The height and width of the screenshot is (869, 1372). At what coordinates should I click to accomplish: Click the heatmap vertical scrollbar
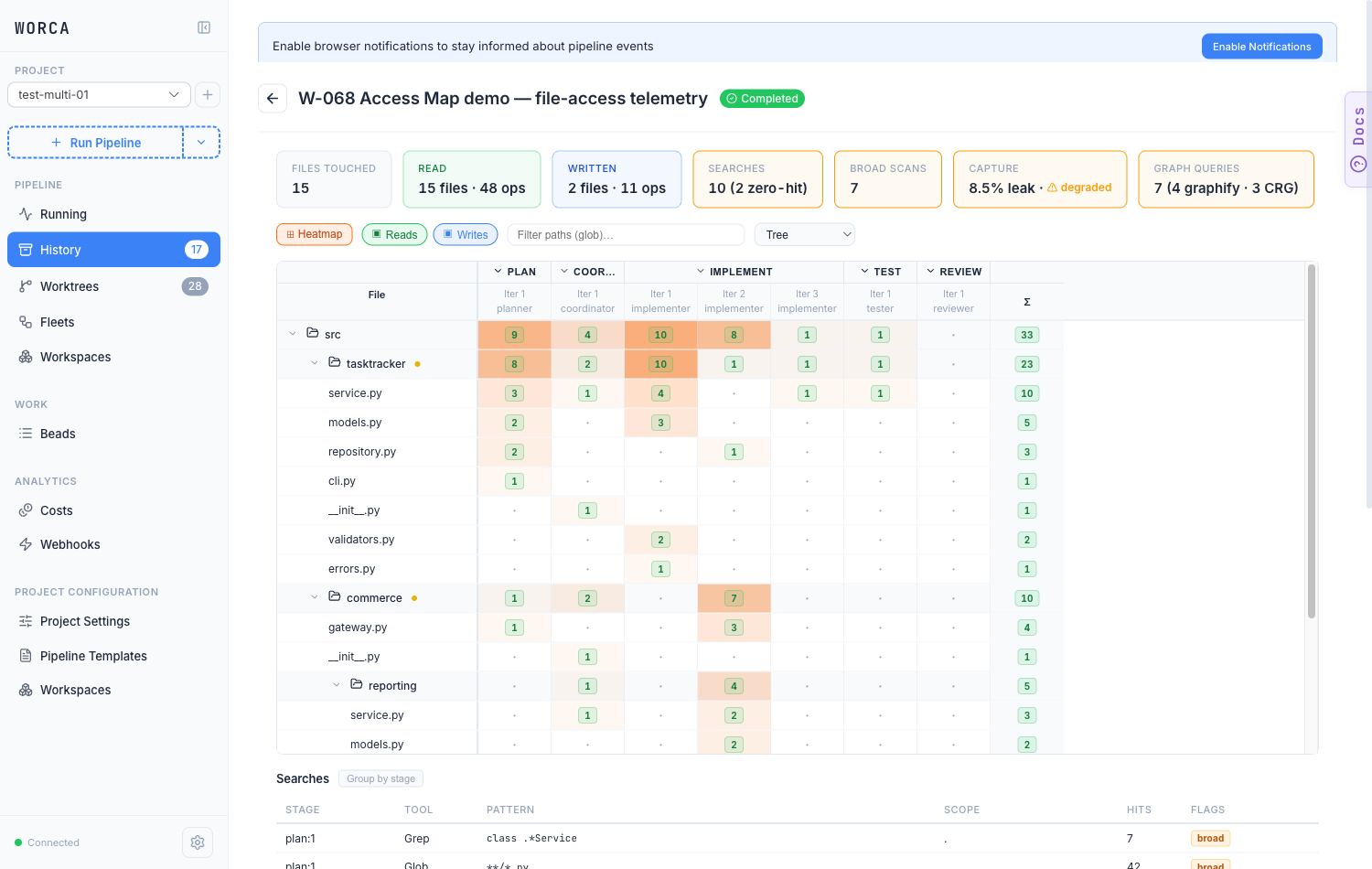1312,441
